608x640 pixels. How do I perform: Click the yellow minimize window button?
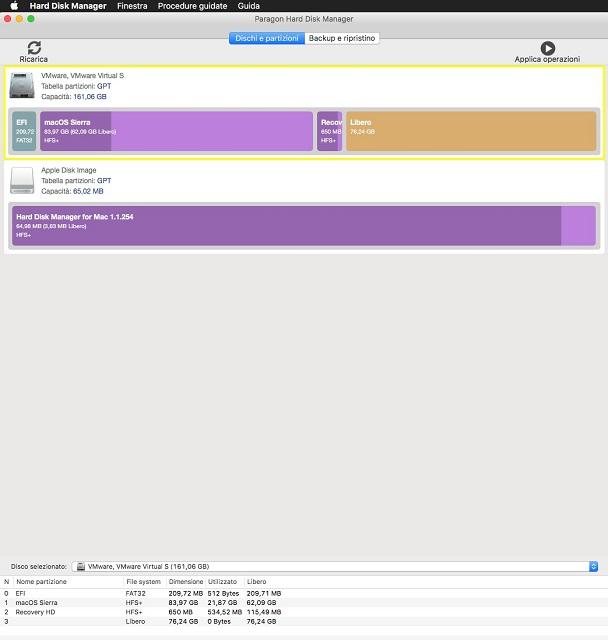coord(19,19)
